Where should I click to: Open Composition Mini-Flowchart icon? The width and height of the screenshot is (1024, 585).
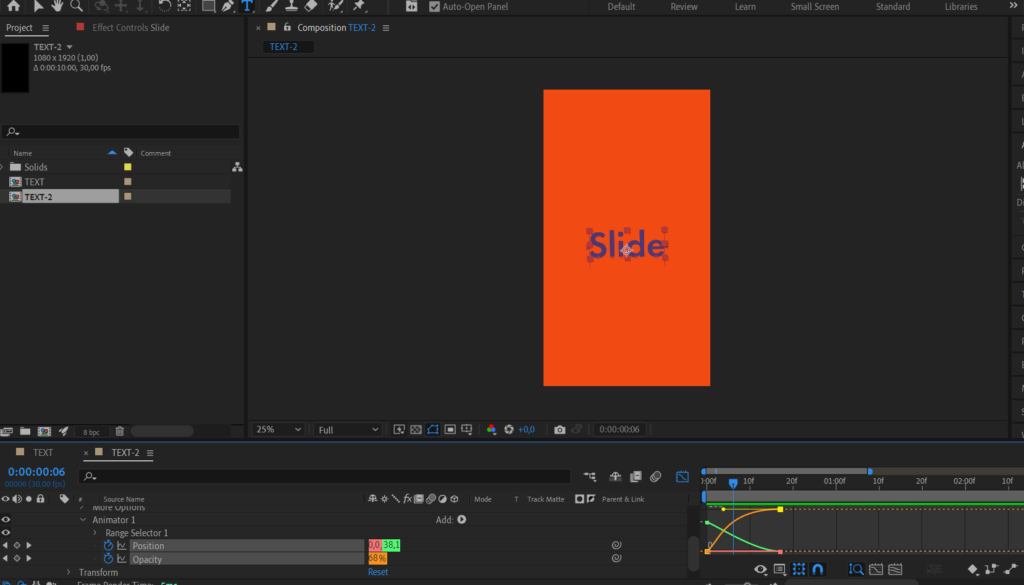[x=590, y=477]
